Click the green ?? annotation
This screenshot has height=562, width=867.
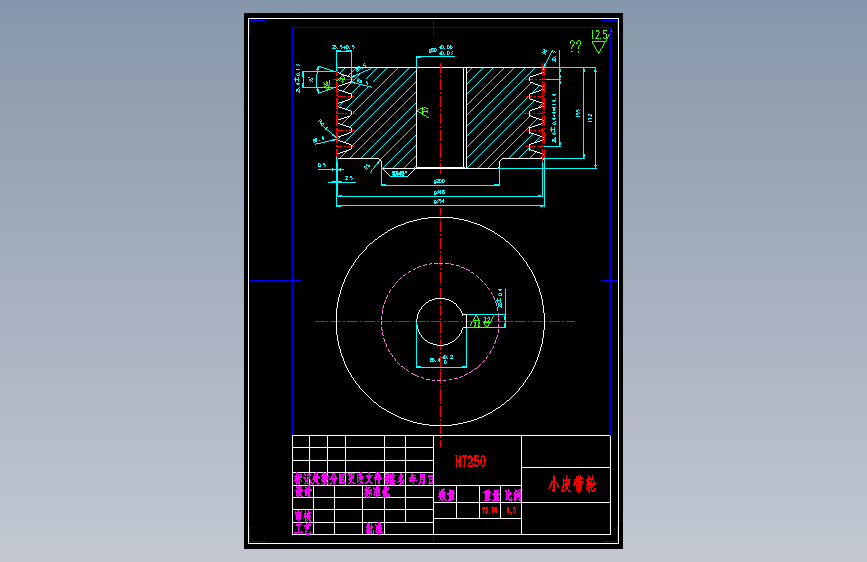[x=575, y=46]
